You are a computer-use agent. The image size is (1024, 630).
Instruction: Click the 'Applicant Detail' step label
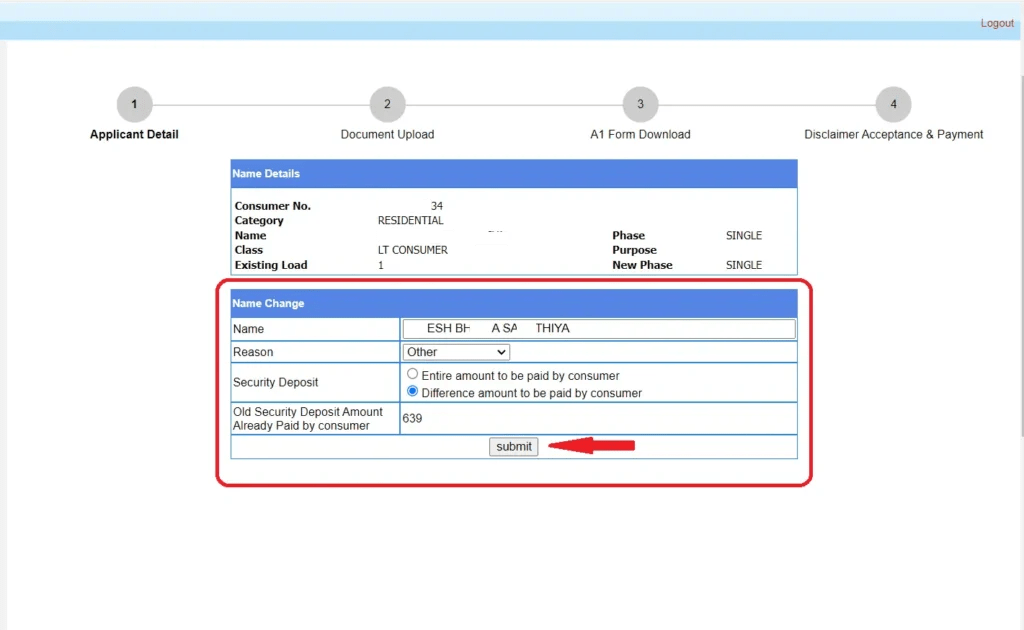134,134
